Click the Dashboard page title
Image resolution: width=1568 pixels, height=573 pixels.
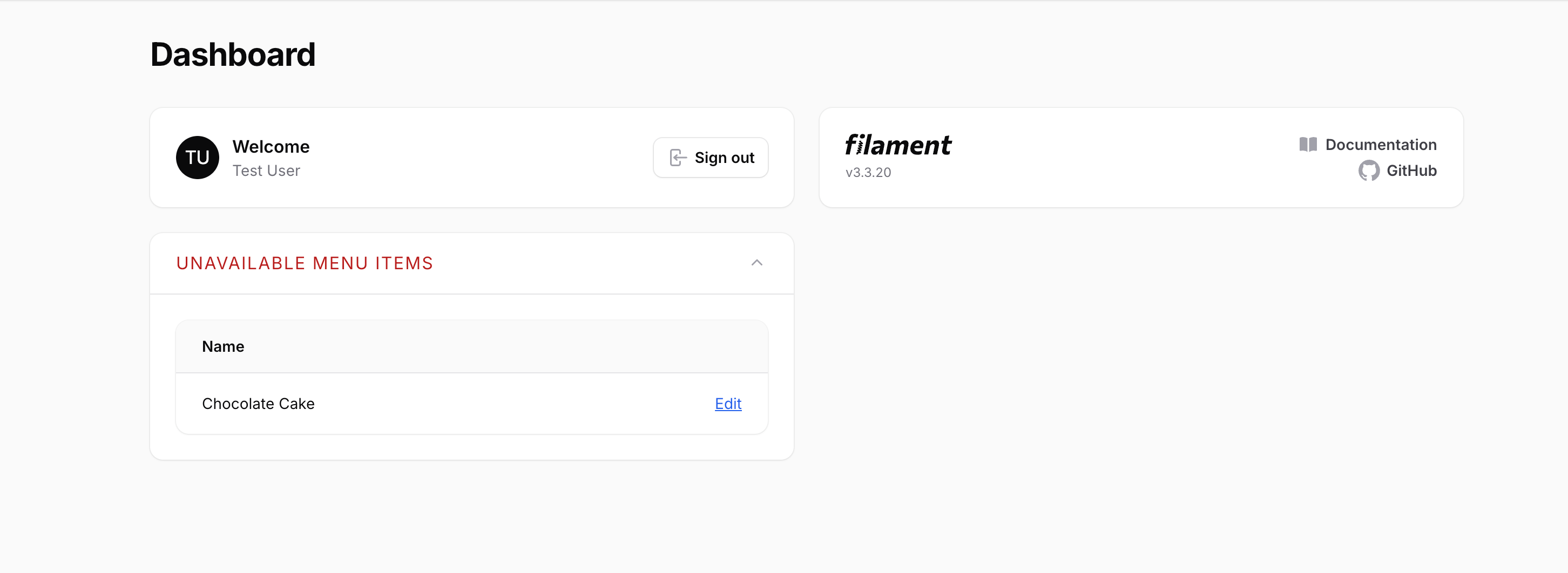click(x=233, y=54)
